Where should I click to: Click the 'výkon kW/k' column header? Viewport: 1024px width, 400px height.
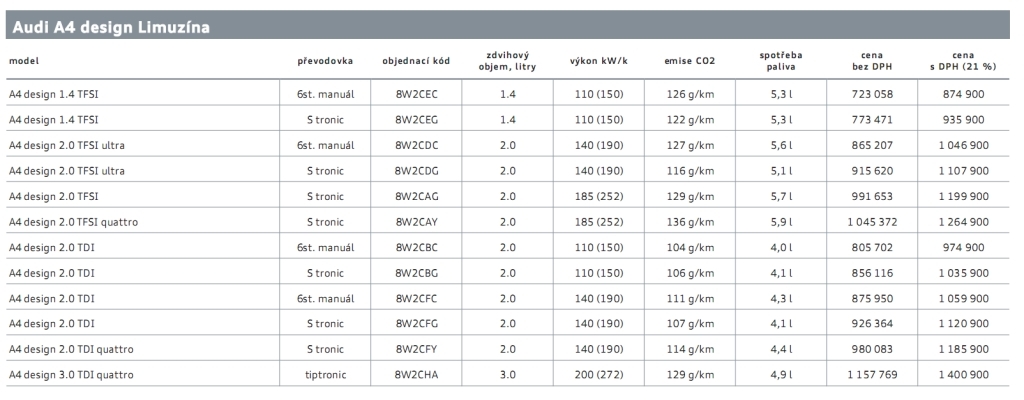point(598,61)
